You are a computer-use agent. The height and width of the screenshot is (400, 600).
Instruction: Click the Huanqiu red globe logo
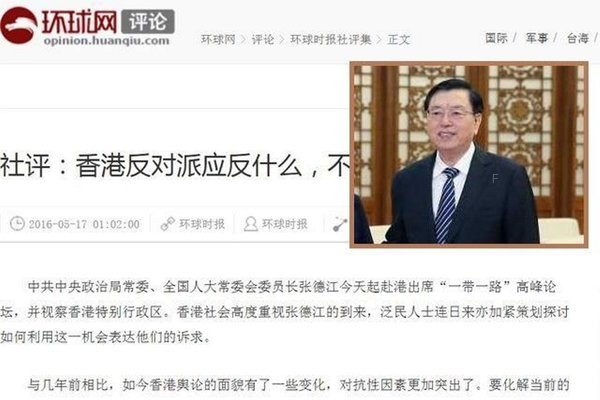(x=19, y=25)
